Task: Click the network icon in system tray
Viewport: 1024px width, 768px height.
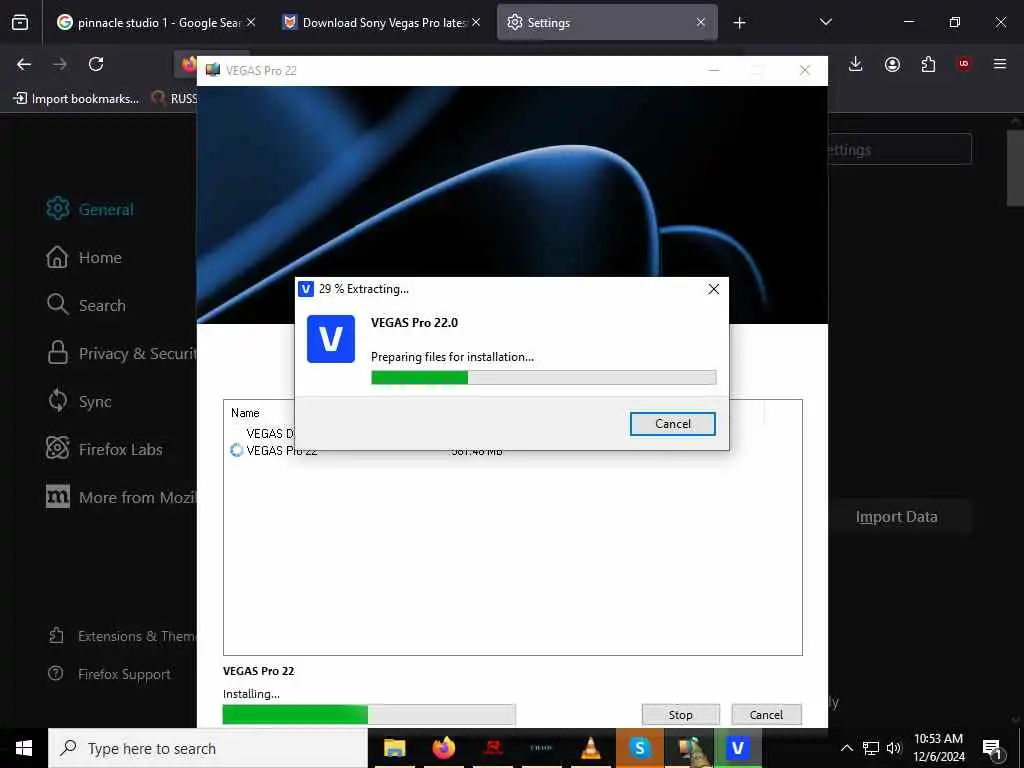Action: tap(871, 748)
